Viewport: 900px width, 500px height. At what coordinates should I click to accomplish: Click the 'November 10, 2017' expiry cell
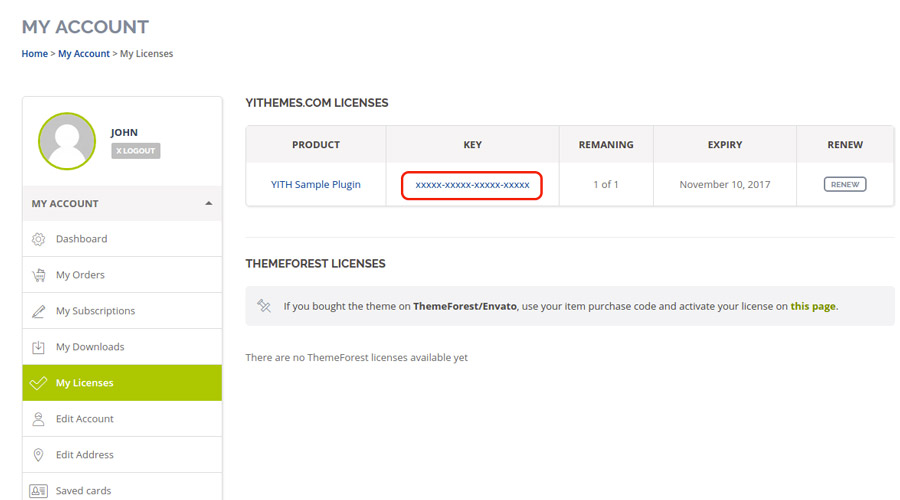click(x=725, y=184)
